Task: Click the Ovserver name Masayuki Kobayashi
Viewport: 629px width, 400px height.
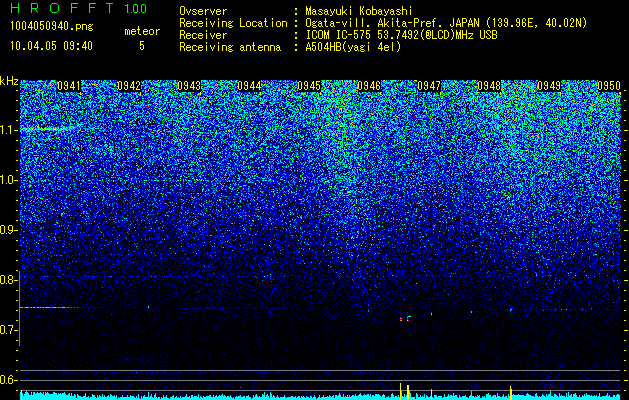Action: pos(359,11)
